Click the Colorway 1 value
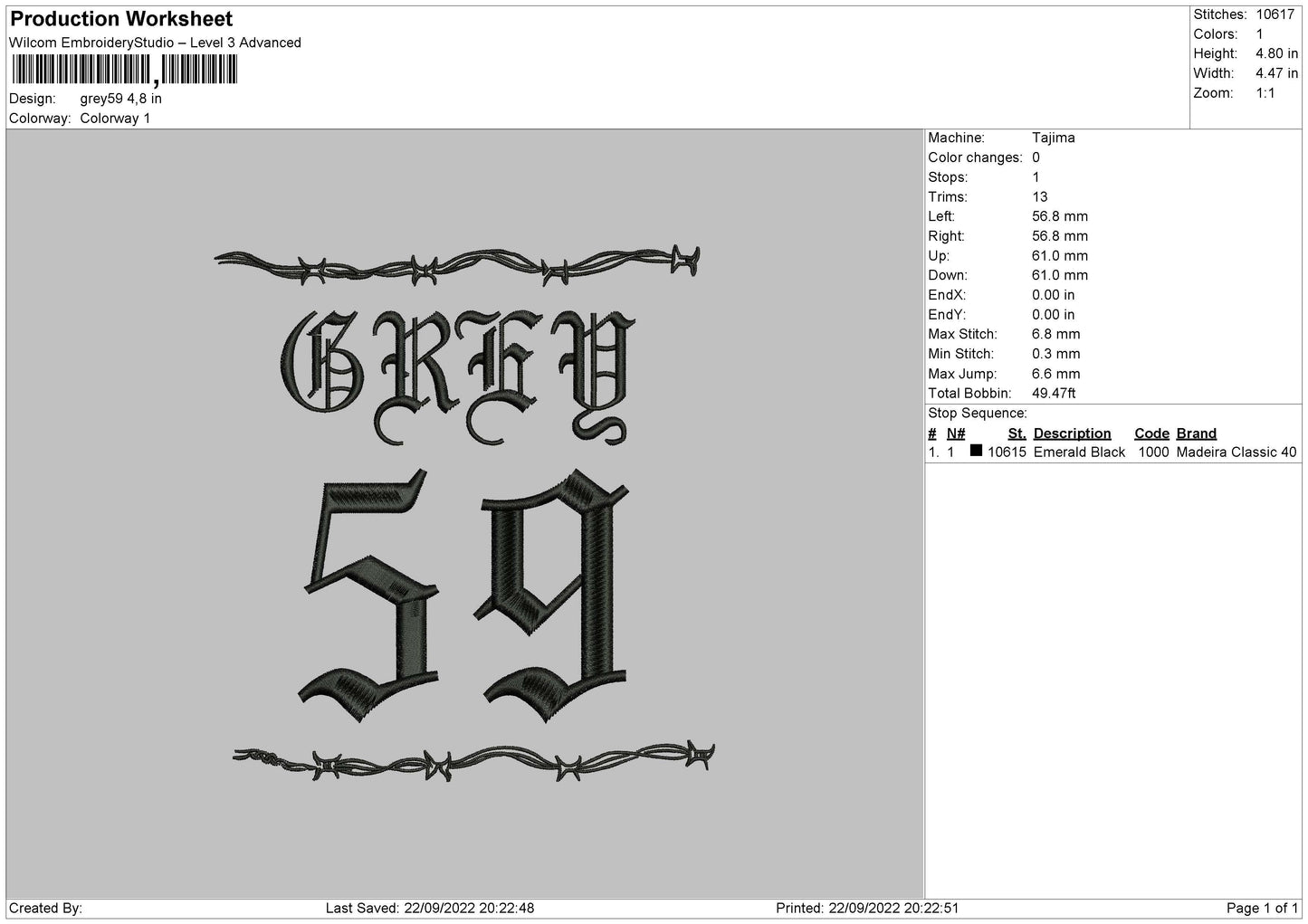1308x924 pixels. tap(115, 119)
